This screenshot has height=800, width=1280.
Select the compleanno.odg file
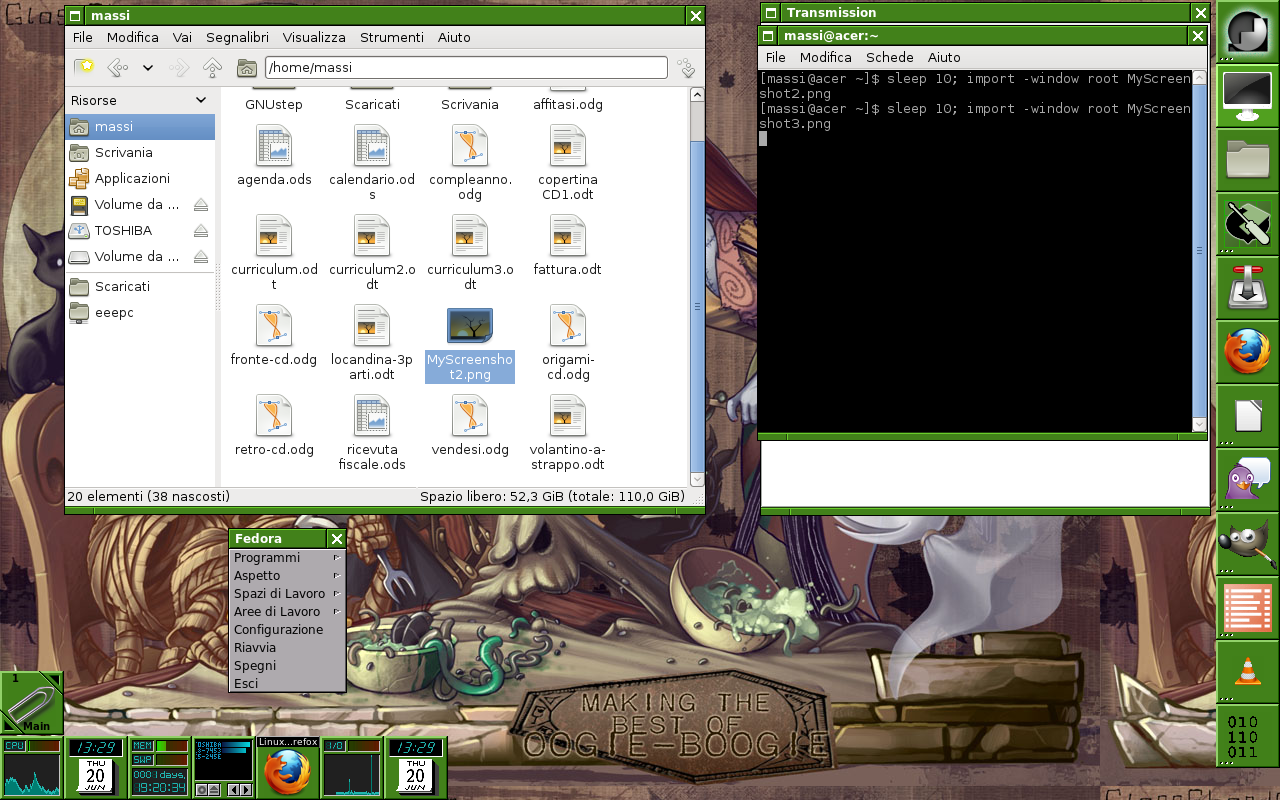[470, 163]
